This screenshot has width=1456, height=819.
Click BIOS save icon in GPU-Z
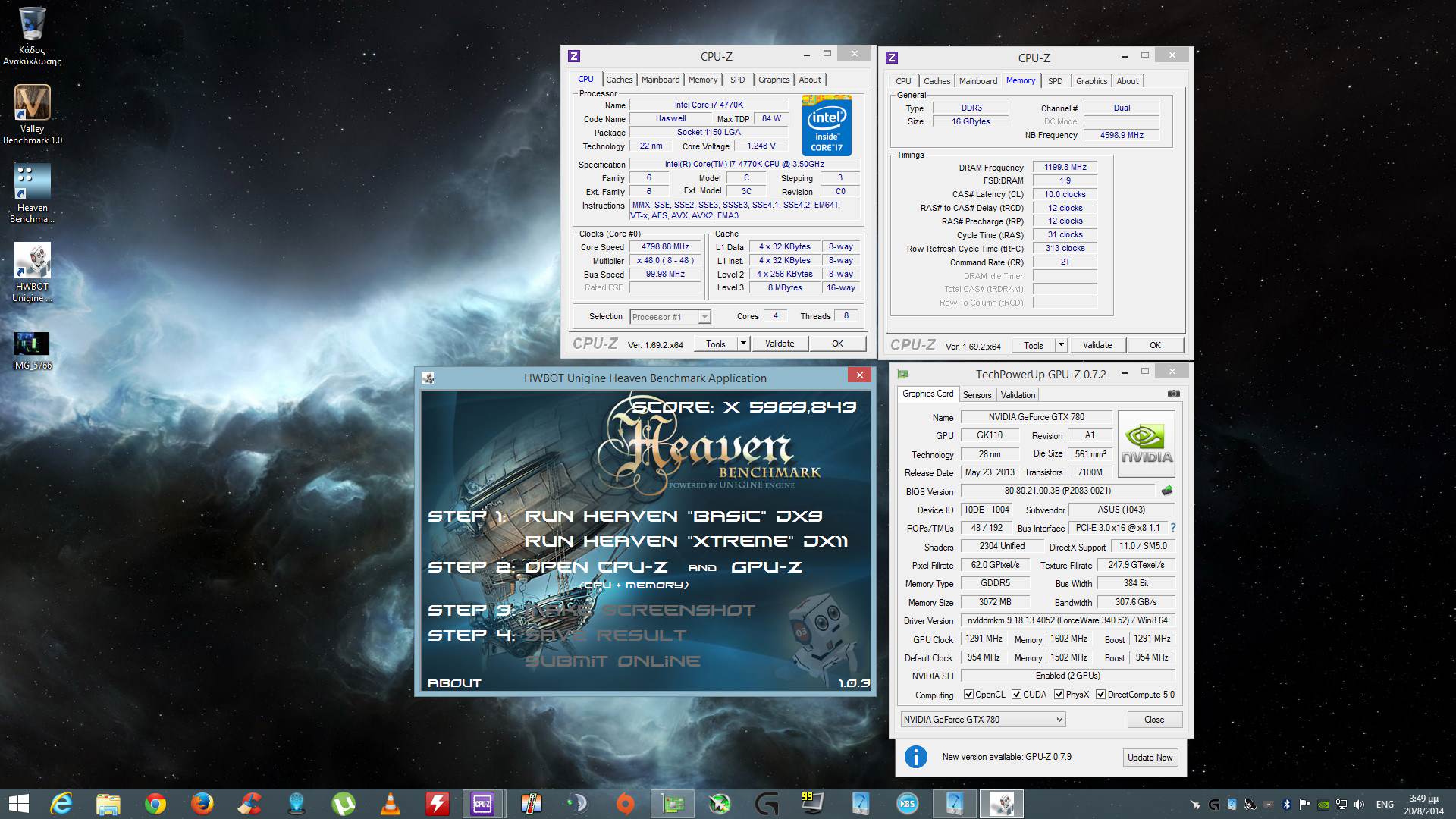1167,491
